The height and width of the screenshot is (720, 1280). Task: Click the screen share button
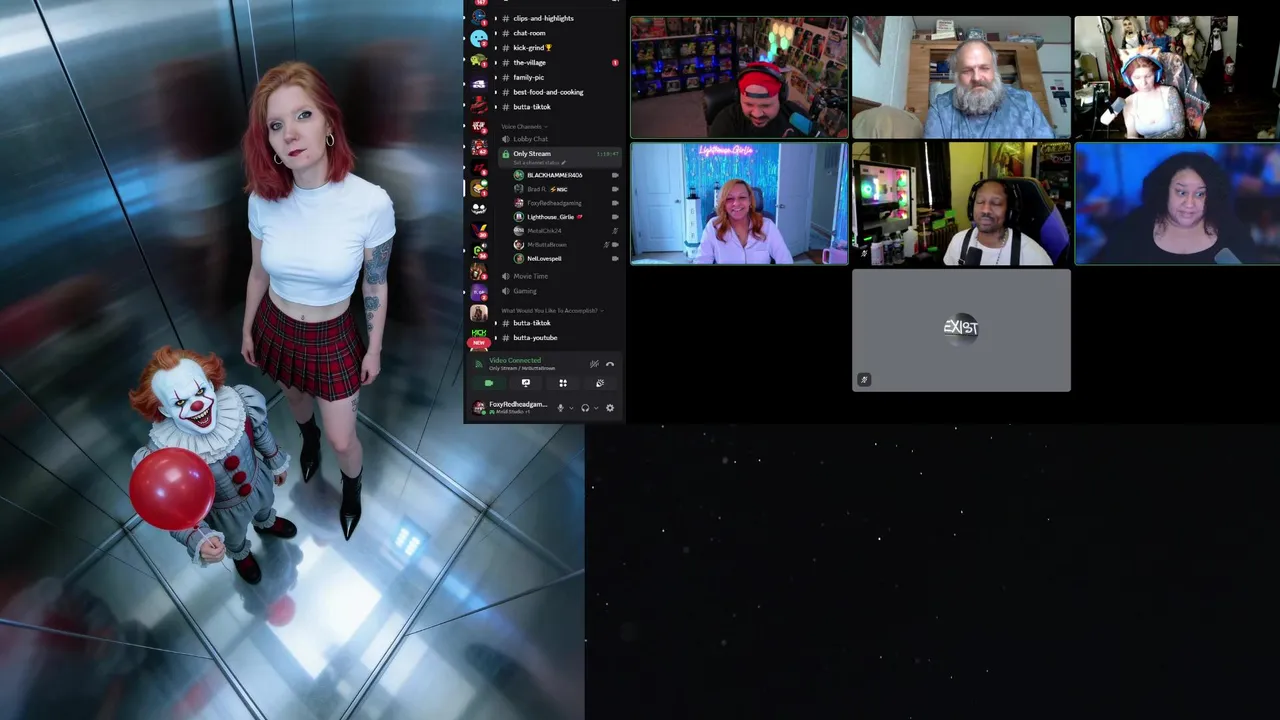[x=525, y=383]
